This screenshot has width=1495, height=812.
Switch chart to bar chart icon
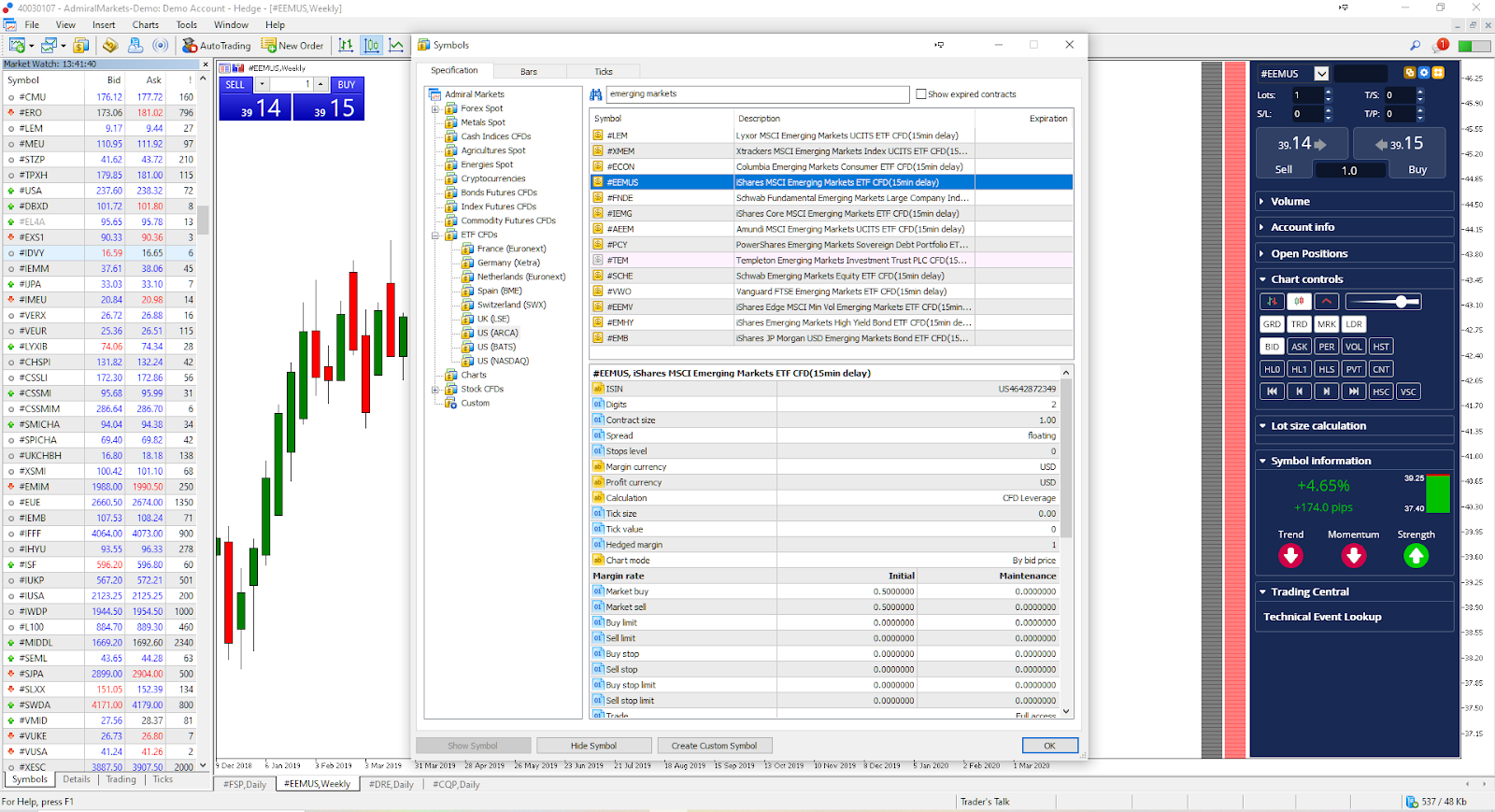click(x=346, y=45)
